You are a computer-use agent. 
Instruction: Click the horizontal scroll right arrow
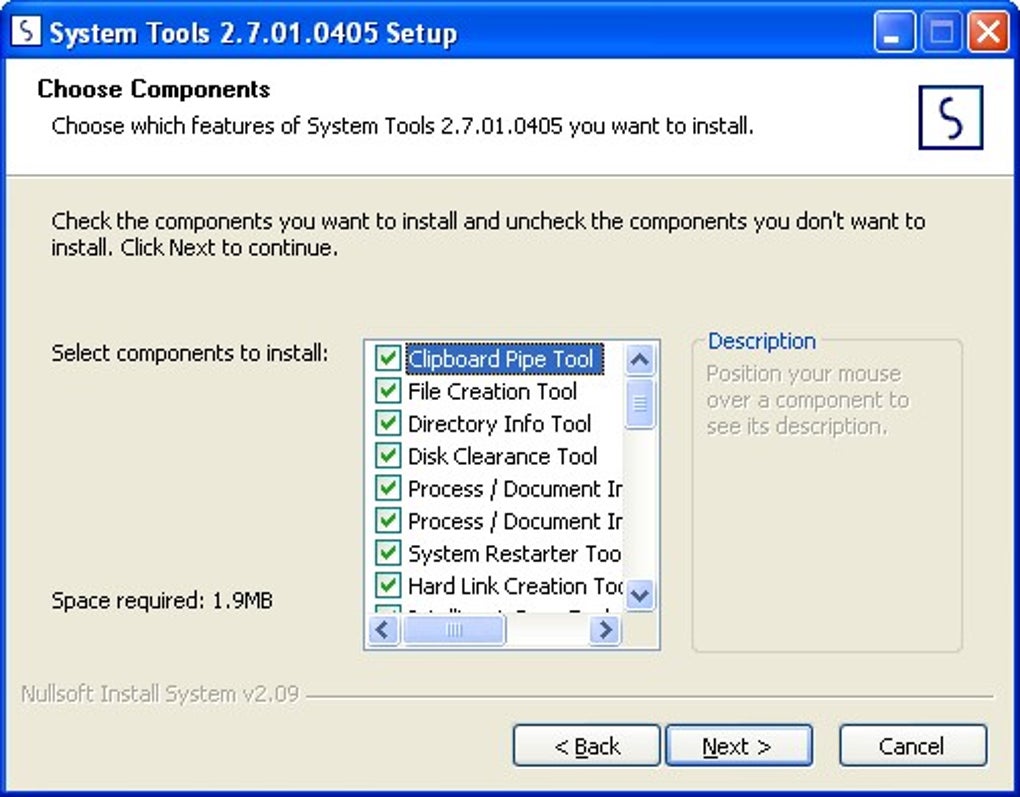[604, 629]
